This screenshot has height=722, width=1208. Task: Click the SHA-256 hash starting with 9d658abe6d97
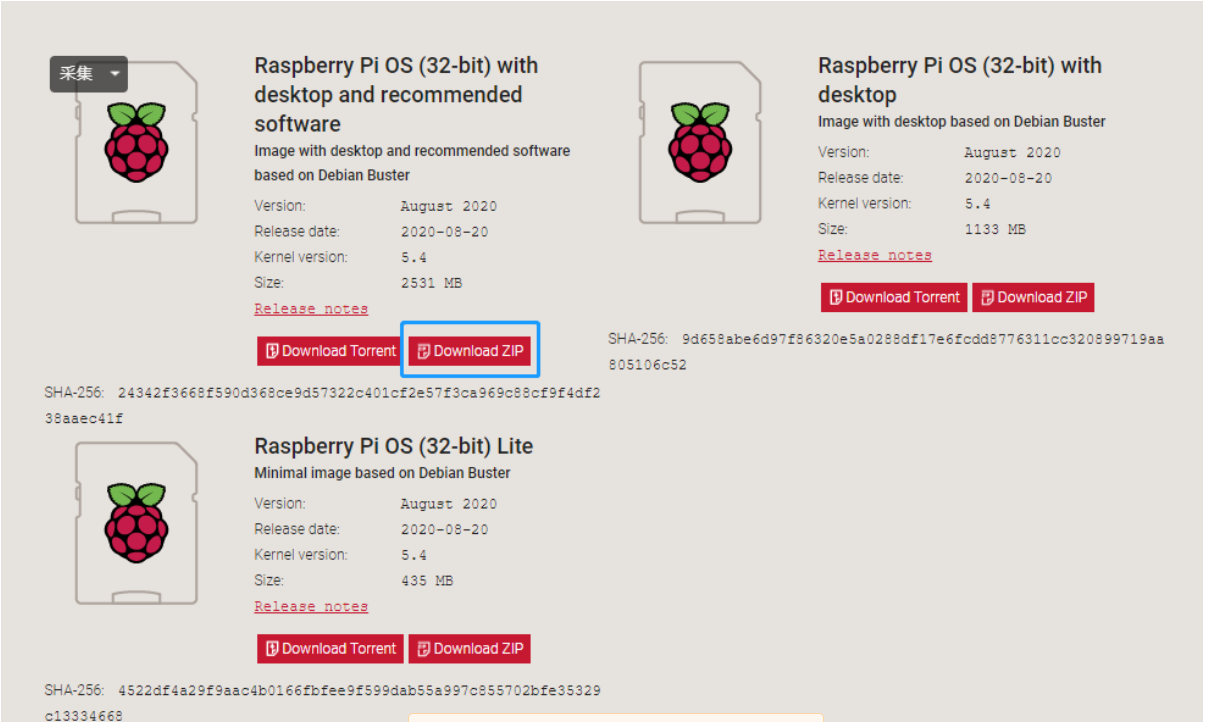886,352
